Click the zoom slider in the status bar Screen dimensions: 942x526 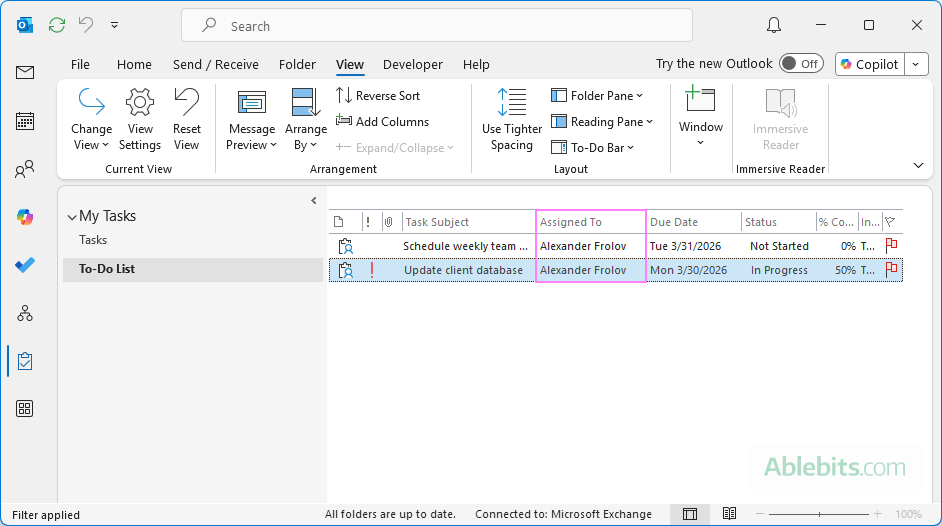(819, 514)
